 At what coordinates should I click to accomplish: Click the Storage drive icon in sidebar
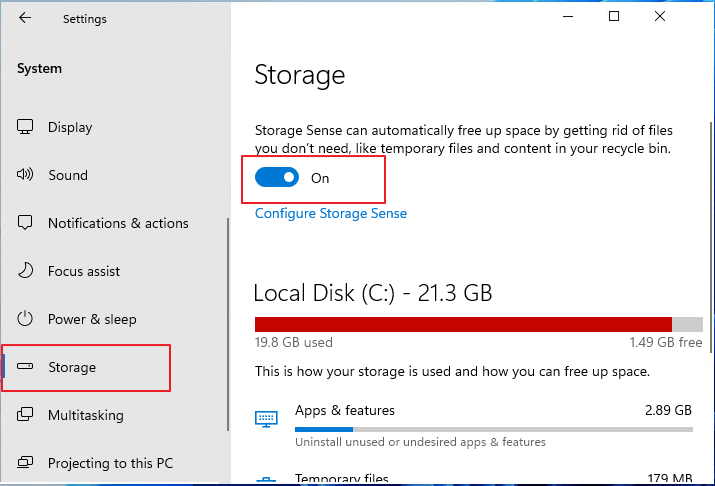pyautogui.click(x=26, y=367)
